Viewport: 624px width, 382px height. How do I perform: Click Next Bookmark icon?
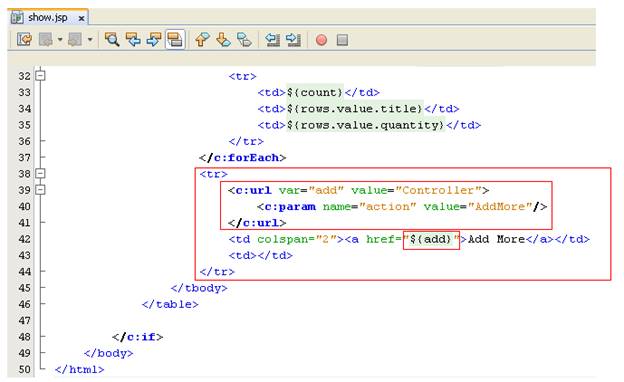223,39
